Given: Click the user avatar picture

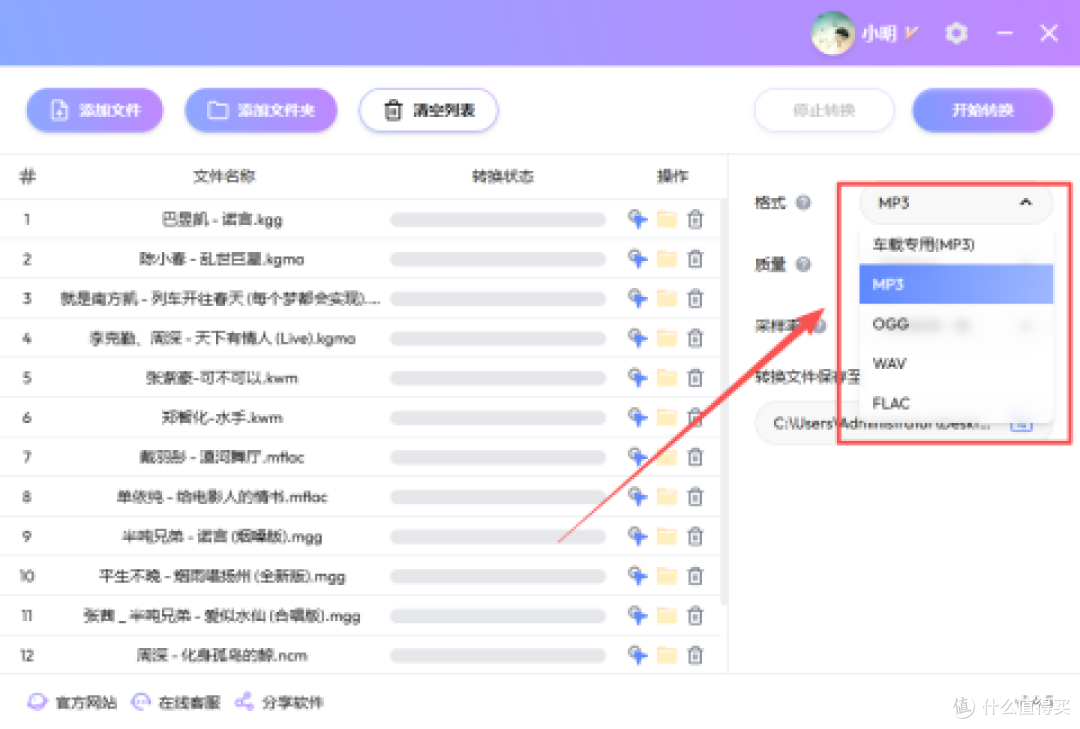Looking at the screenshot, I should (833, 32).
